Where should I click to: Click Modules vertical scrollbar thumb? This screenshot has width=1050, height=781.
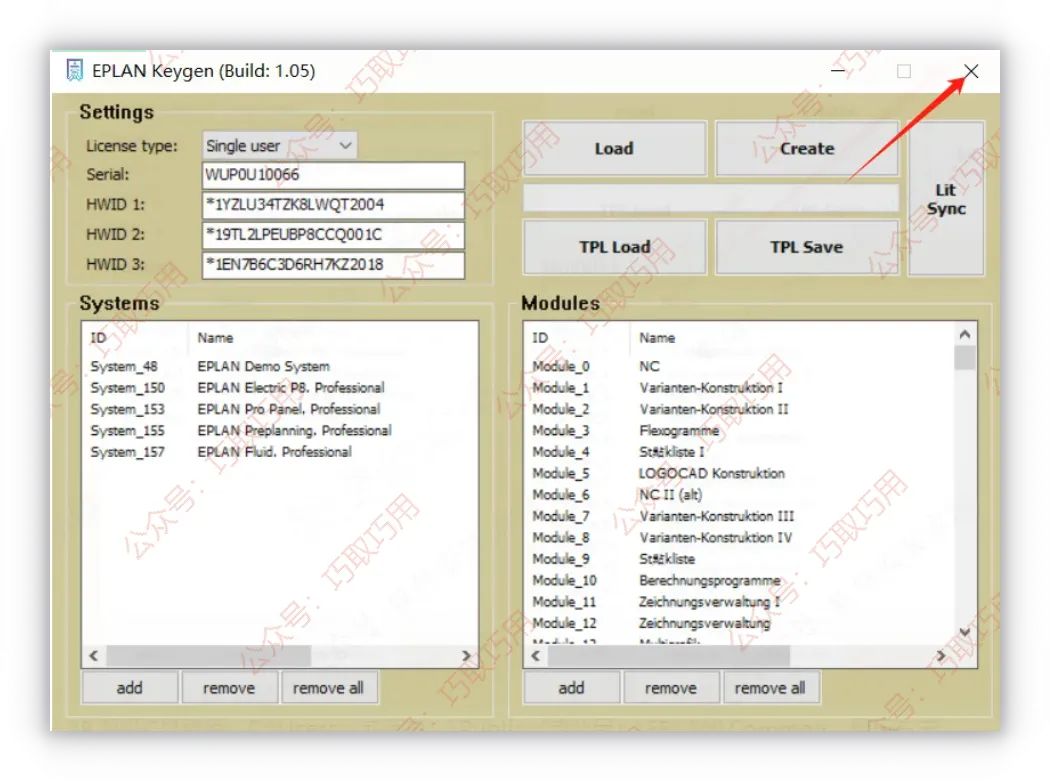pyautogui.click(x=965, y=357)
